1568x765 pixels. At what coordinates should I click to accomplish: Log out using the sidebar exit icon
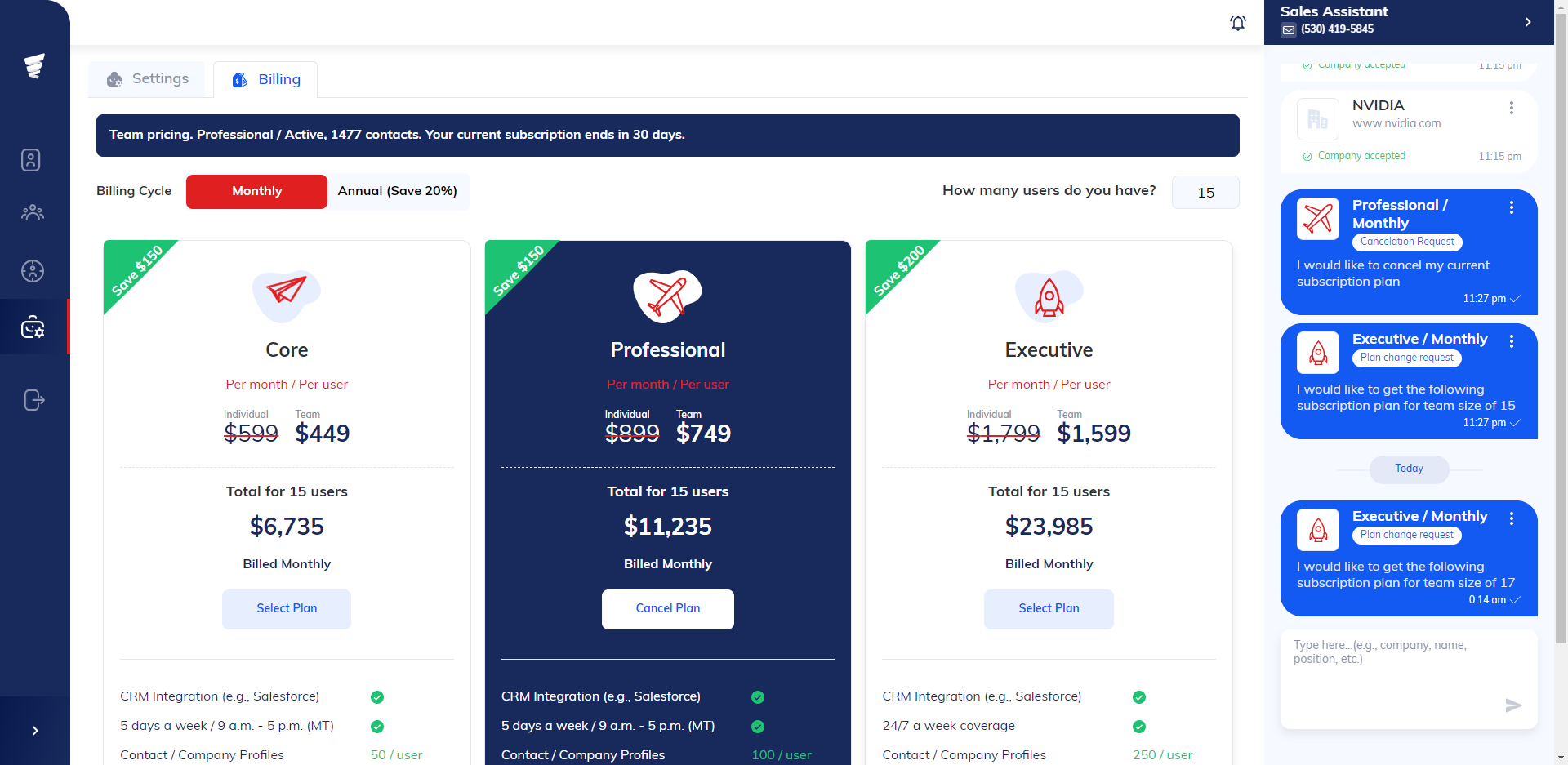click(x=33, y=400)
